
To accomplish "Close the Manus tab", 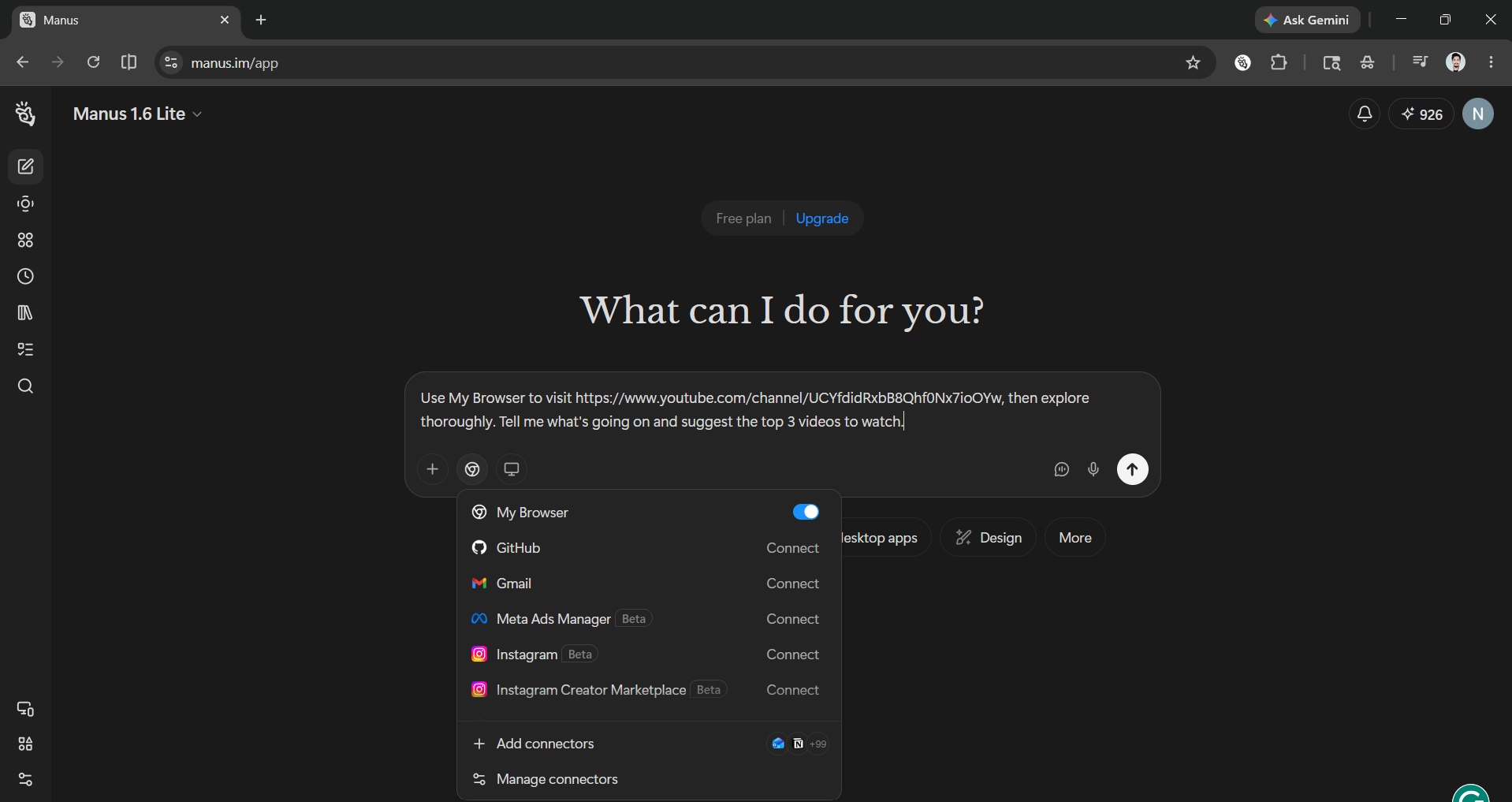I will tap(225, 20).
